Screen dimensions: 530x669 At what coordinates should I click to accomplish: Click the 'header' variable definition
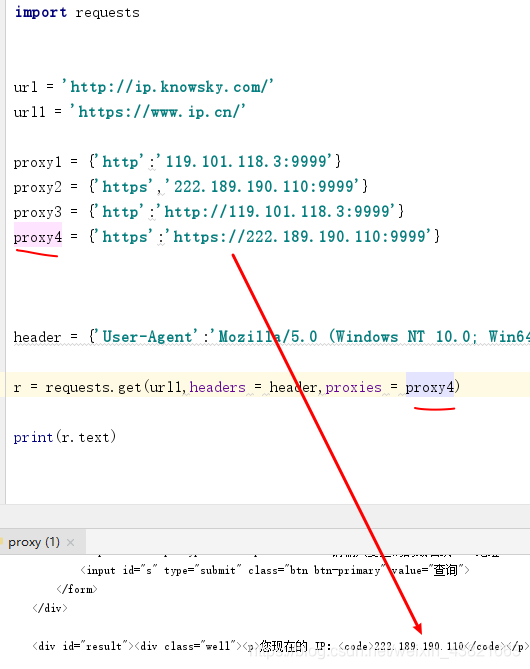(x=37, y=337)
